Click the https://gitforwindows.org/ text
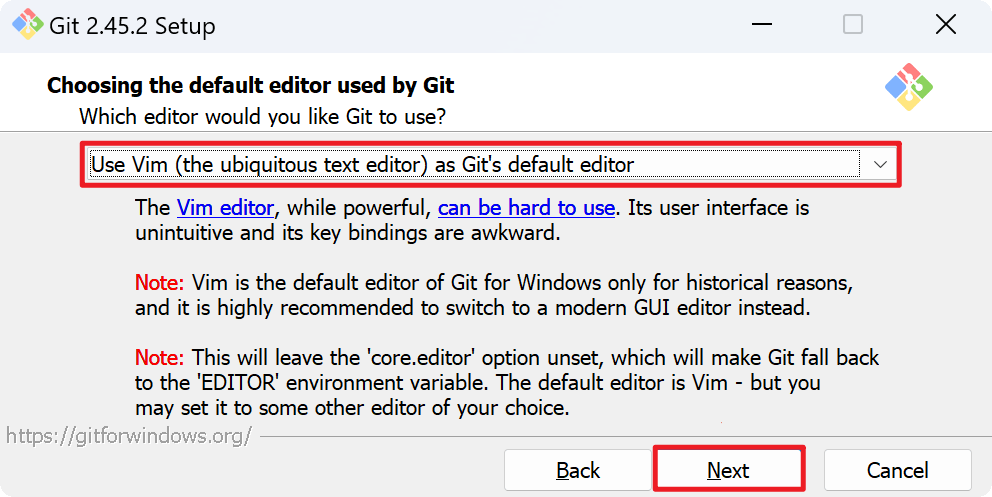 [129, 436]
